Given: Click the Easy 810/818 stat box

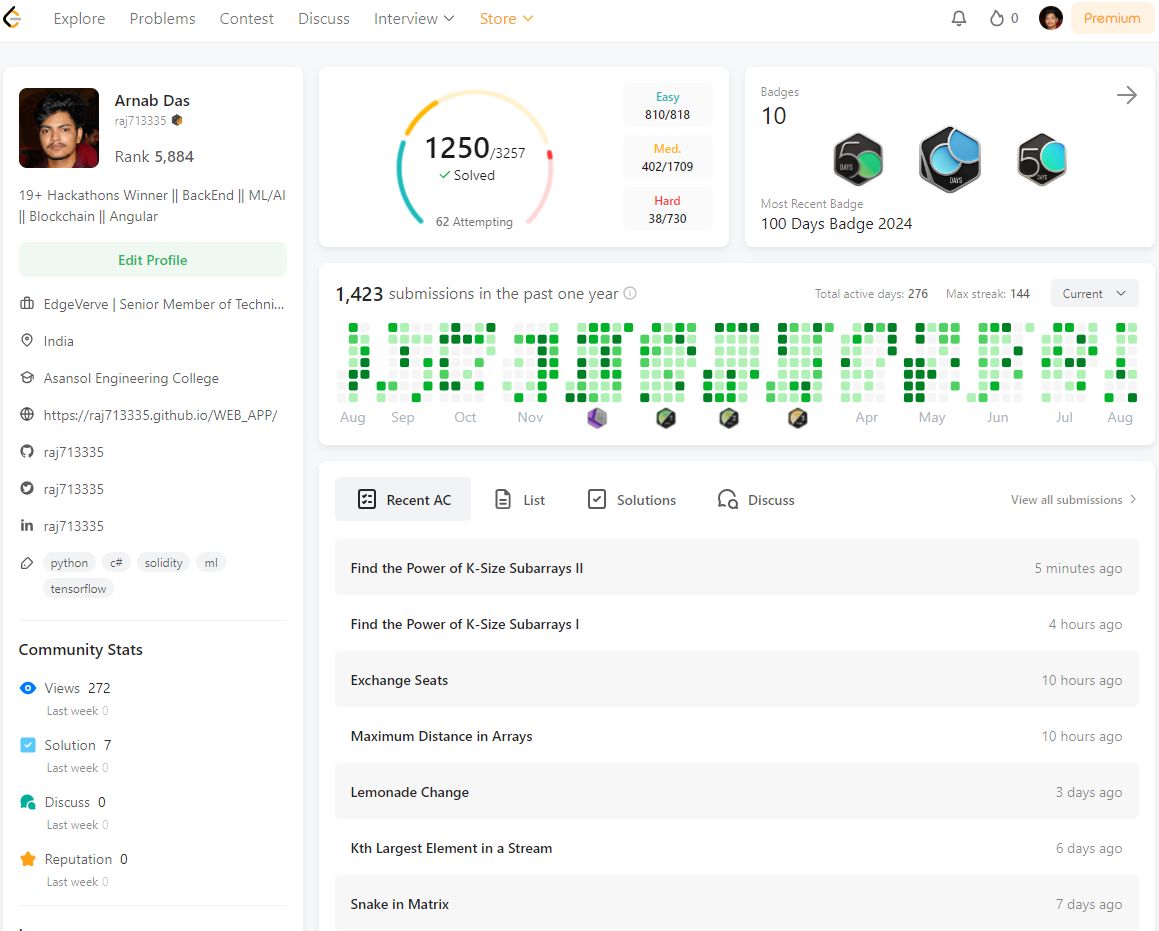Looking at the screenshot, I should [x=667, y=106].
